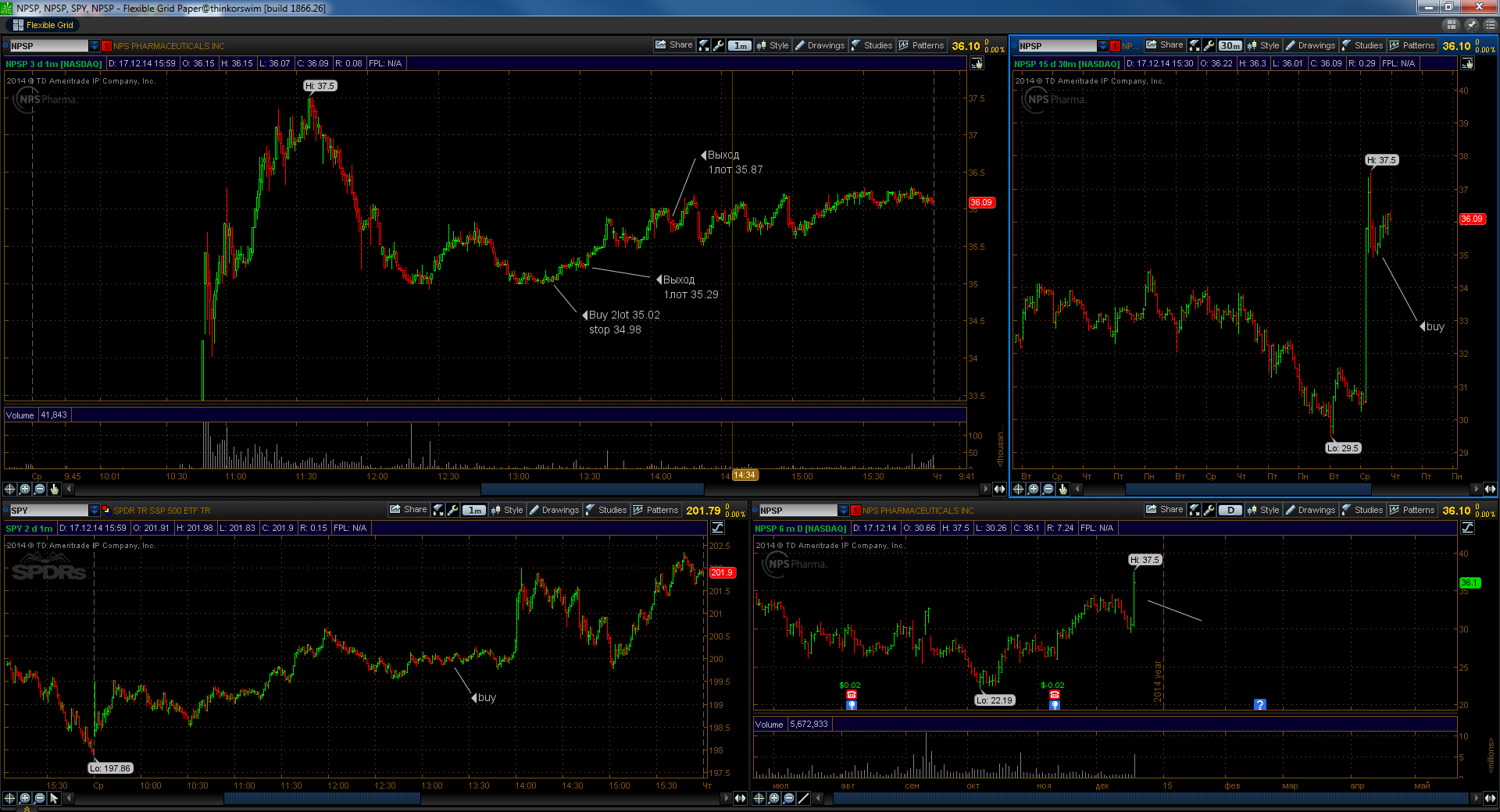Screen dimensions: 1500x812
Task: Zoom in using magnifier in top-left chart
Action: [x=25, y=489]
